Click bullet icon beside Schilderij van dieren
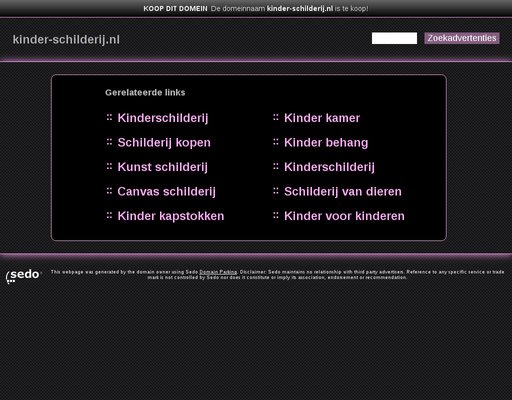Image resolution: width=512 pixels, height=400 pixels. (276, 191)
